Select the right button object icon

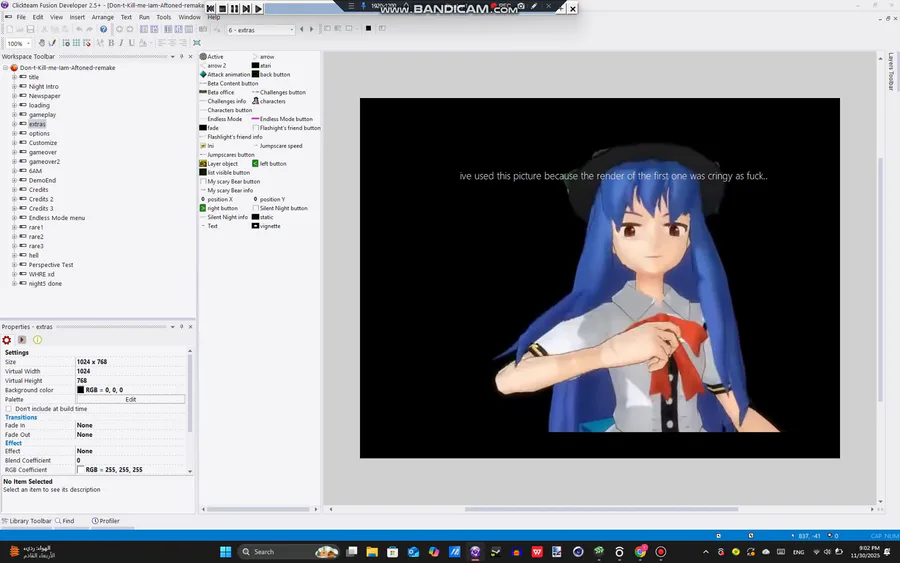click(x=203, y=208)
